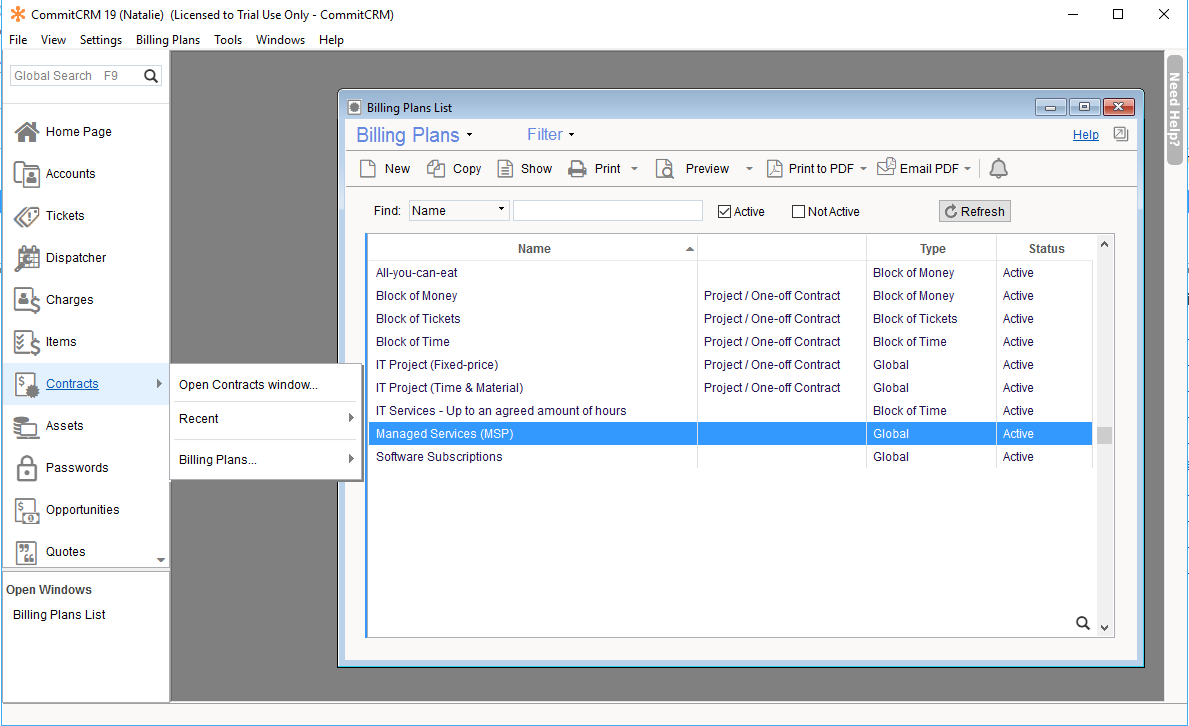This screenshot has height=726, width=1189.
Task: Open Dispatcher from the sidebar
Action: (x=75, y=258)
